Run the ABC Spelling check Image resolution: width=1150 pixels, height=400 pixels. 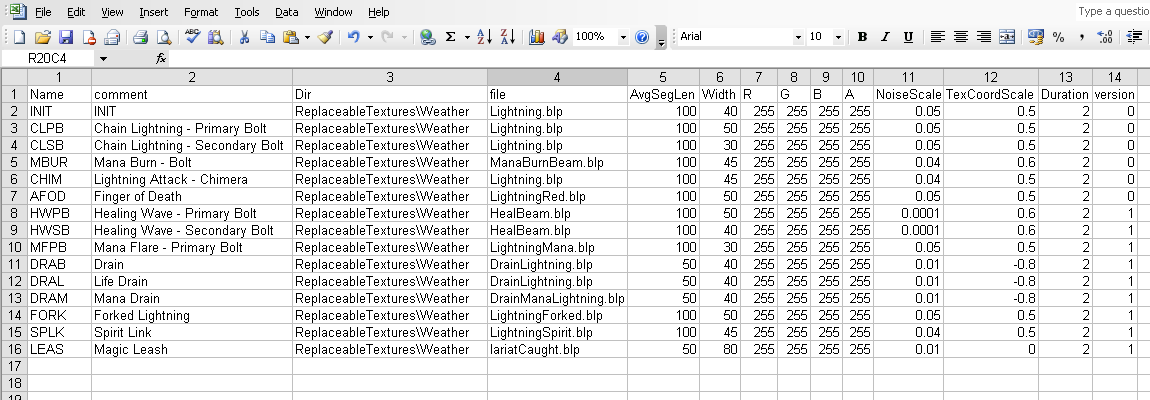(193, 37)
